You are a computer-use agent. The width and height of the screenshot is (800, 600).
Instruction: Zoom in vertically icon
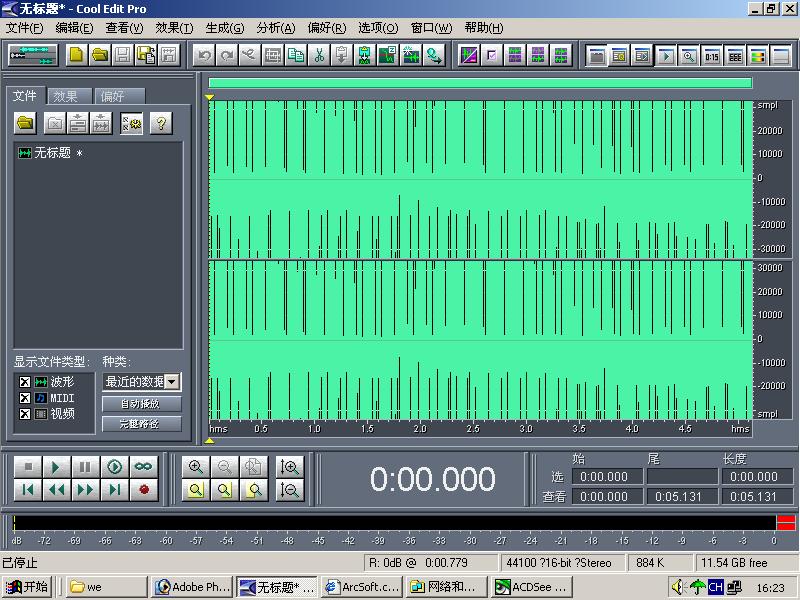coord(289,467)
